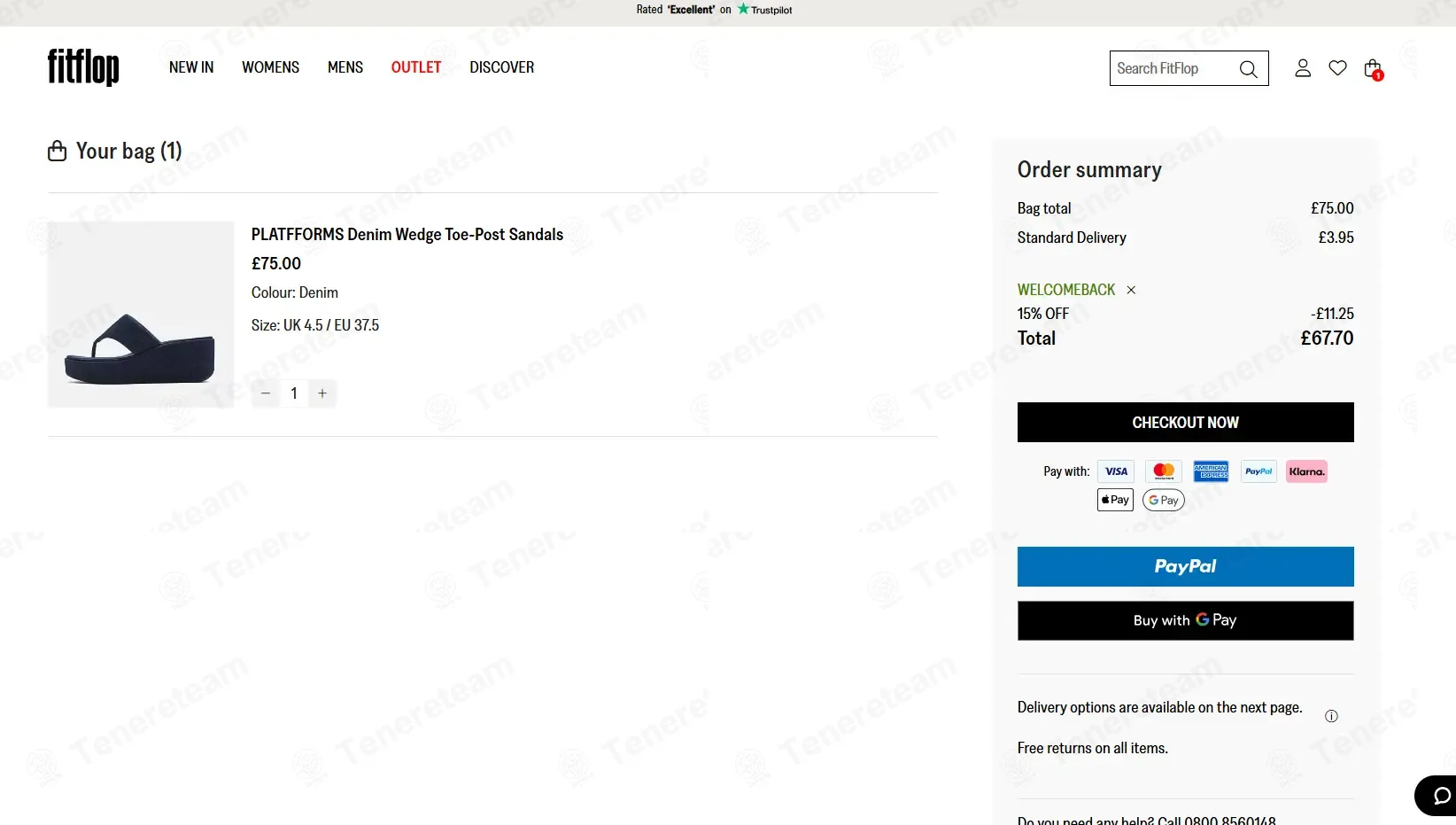Click the discount amount -£11.25
Screen dimensions: 1456x825
pos(1333,314)
